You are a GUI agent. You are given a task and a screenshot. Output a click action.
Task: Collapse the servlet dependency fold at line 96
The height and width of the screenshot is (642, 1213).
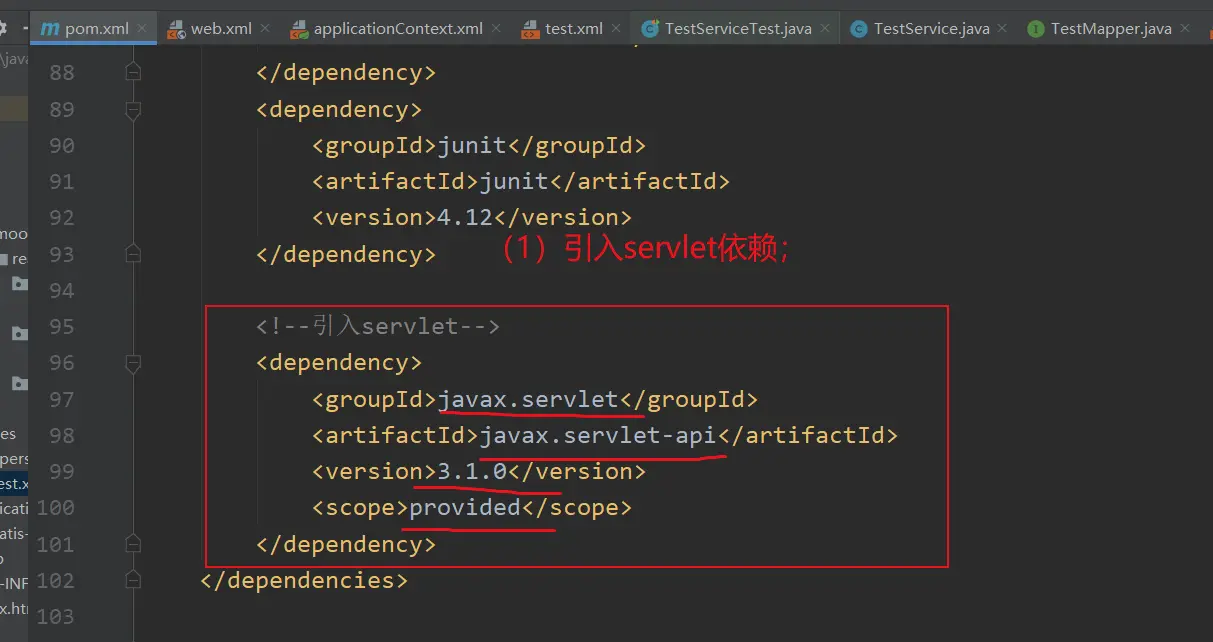coord(133,362)
